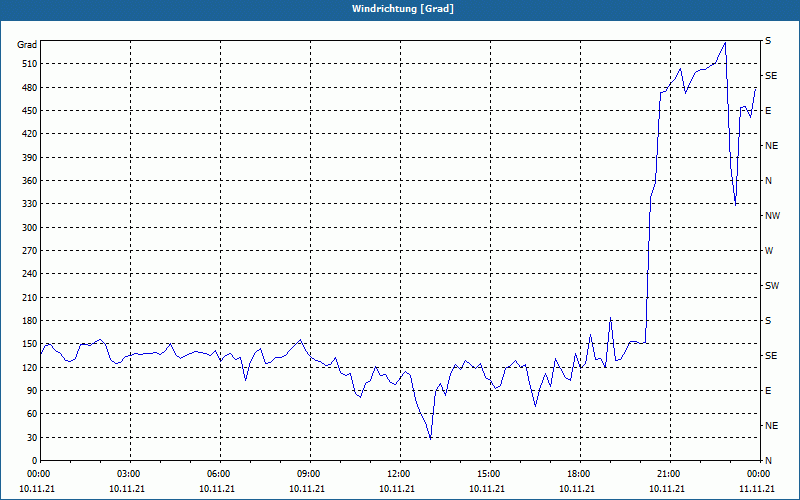
Task: Select the 270 degree axis label
Action: (x=29, y=251)
